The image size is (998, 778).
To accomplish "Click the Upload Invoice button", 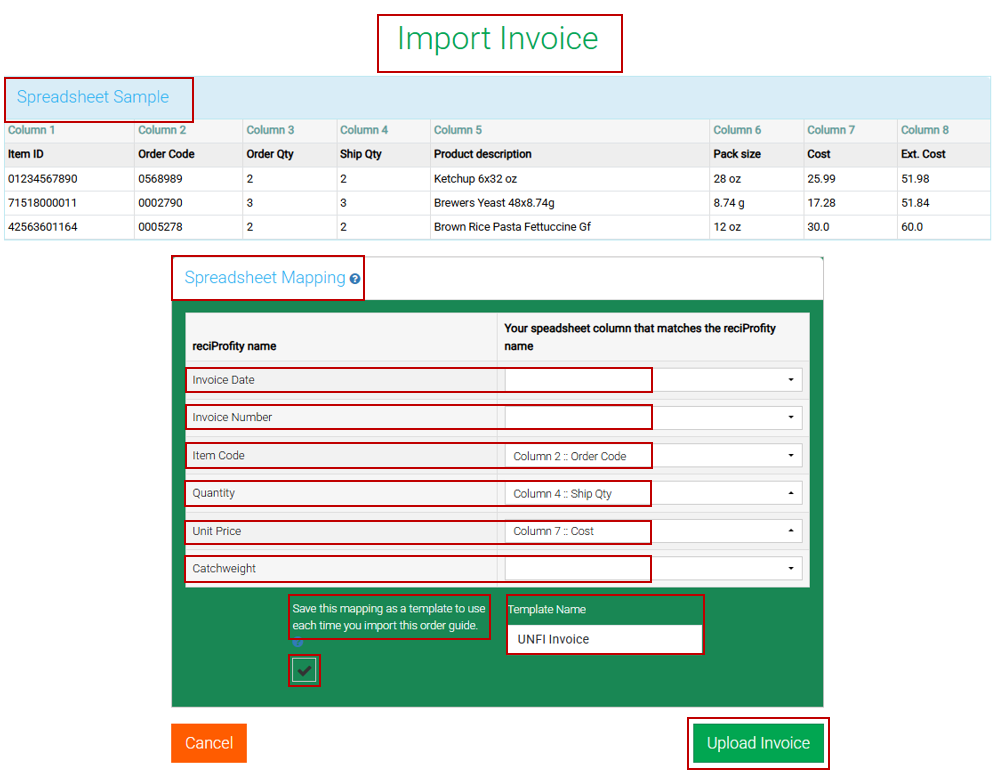I will click(758, 743).
